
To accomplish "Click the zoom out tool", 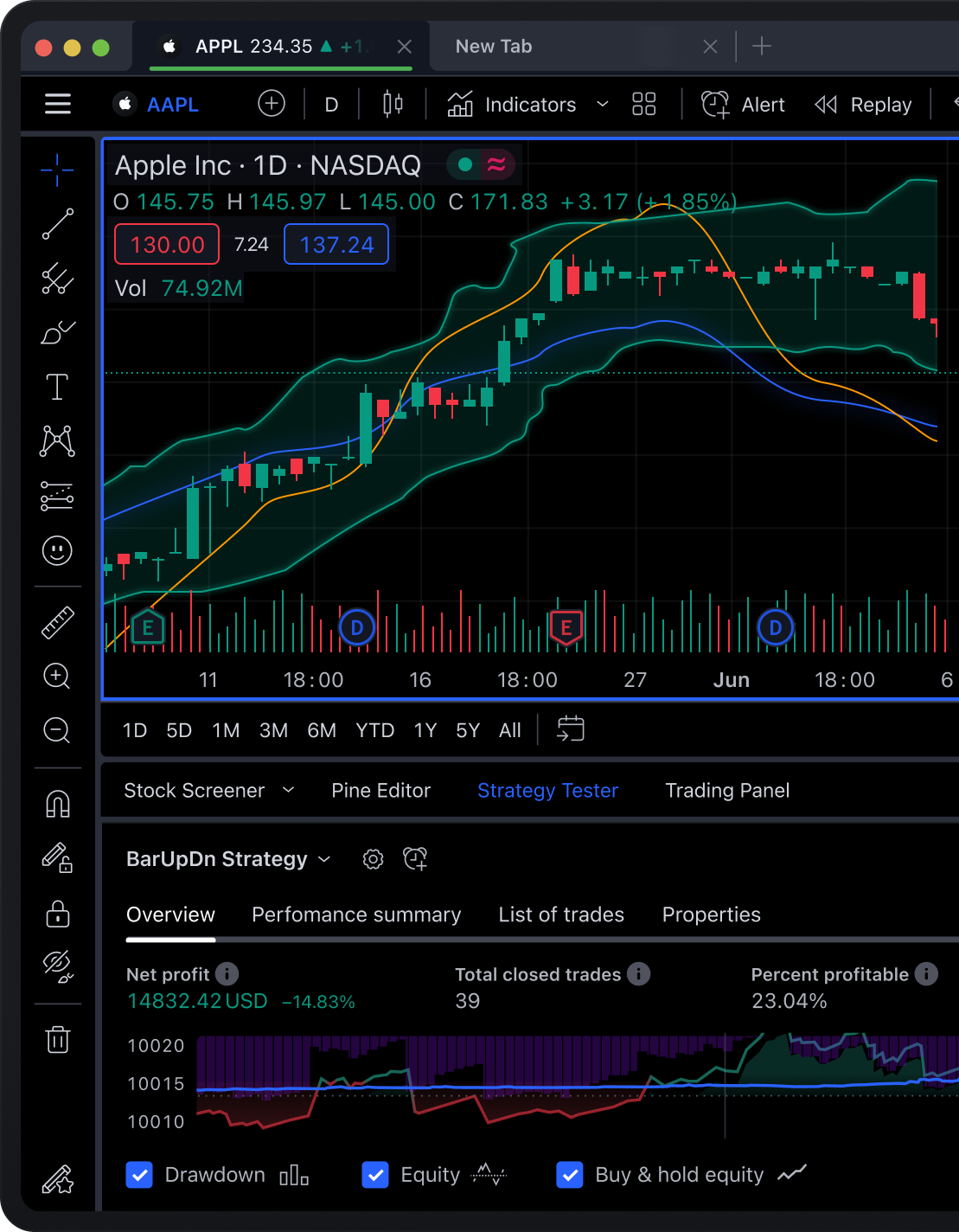I will click(x=57, y=731).
